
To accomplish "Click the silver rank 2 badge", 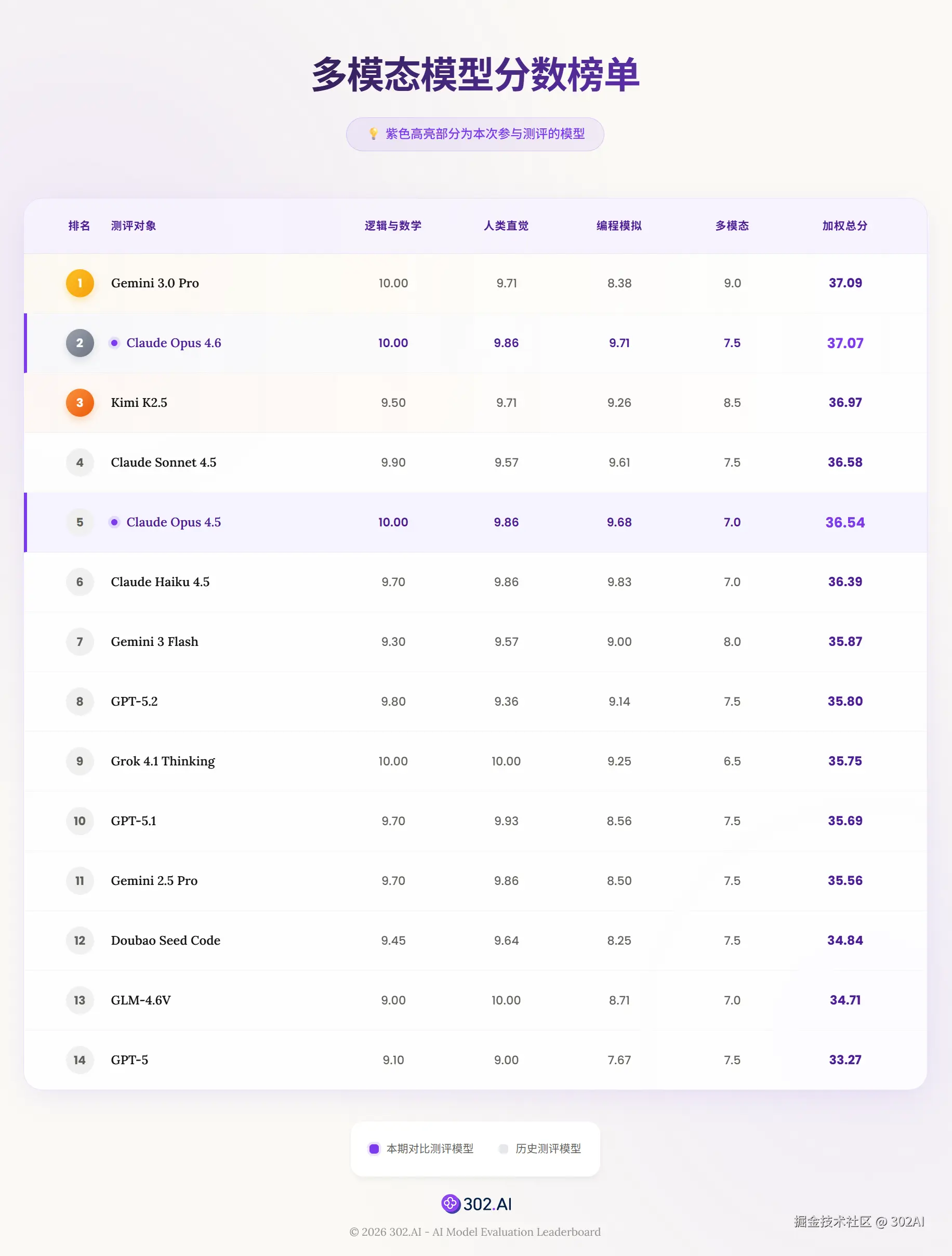I will click(80, 343).
